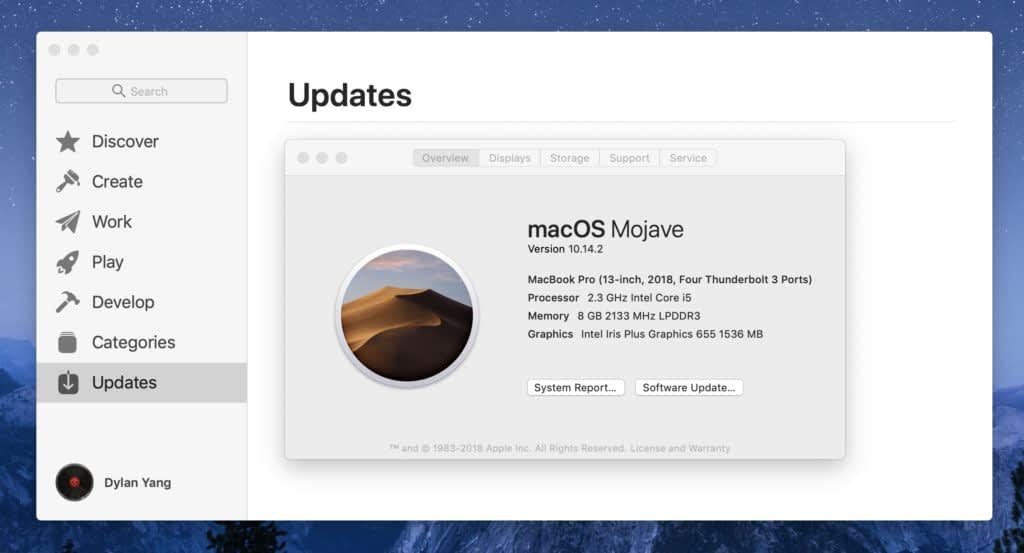Switch to the Overview tab
This screenshot has height=553, width=1024.
[445, 158]
